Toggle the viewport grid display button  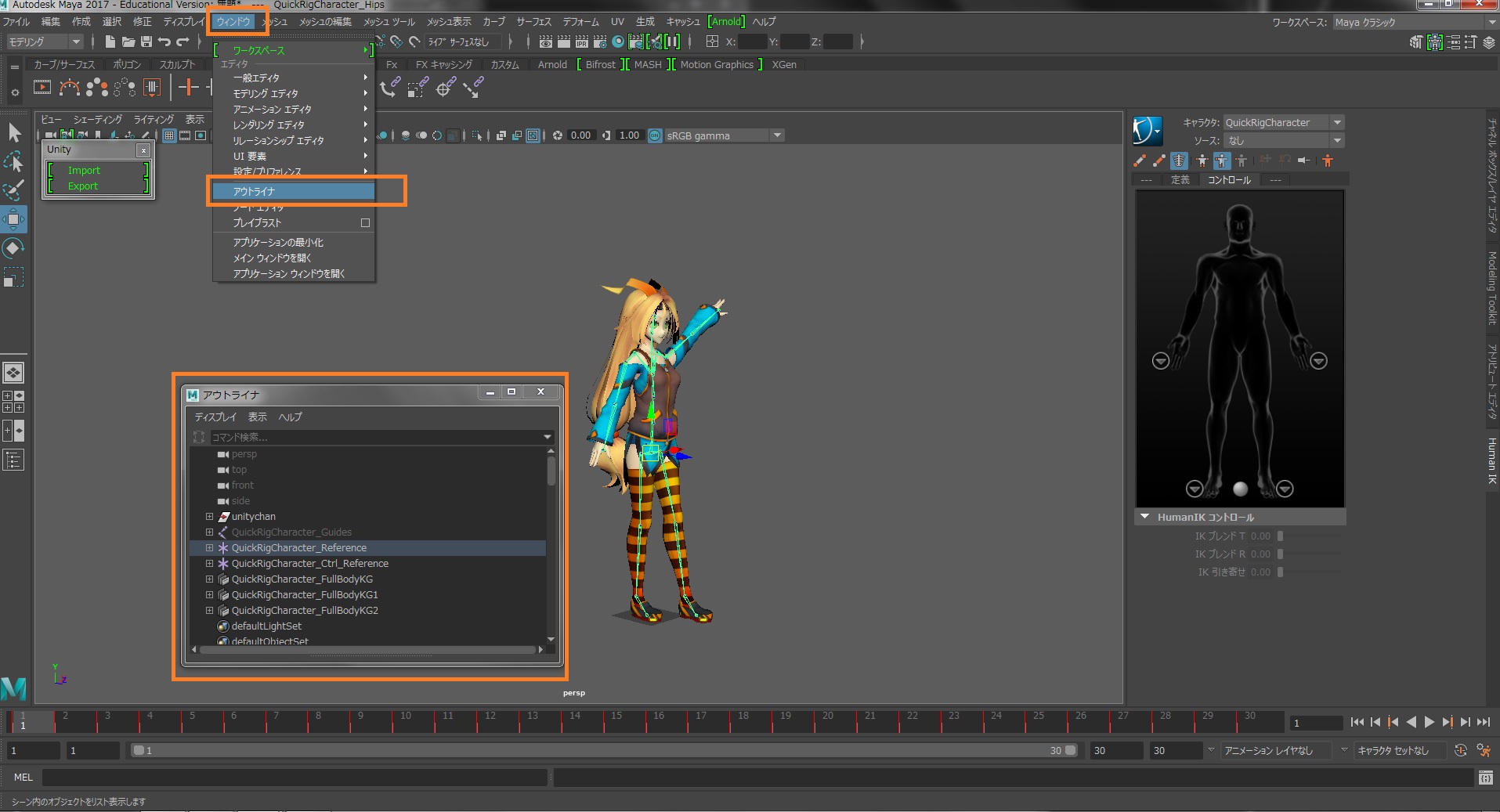(x=169, y=135)
